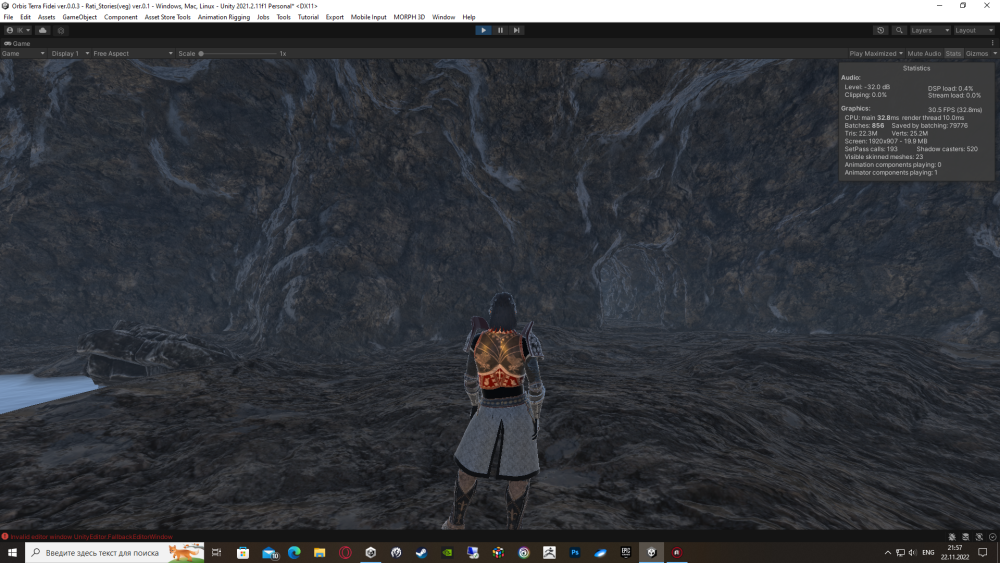Toggle the Stats overlay button

[x=953, y=53]
